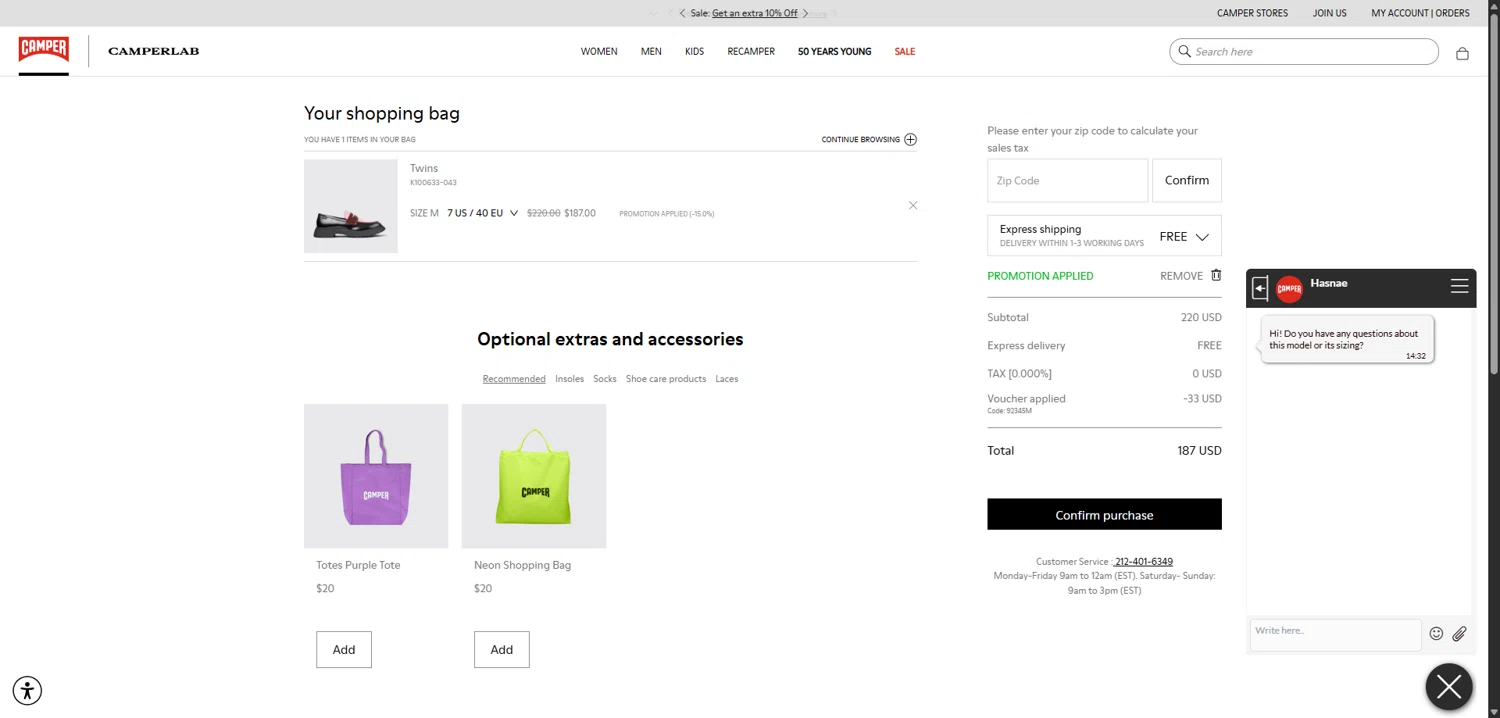Image resolution: width=1500 pixels, height=718 pixels.
Task: Open Join Us link
Action: coord(1329,13)
